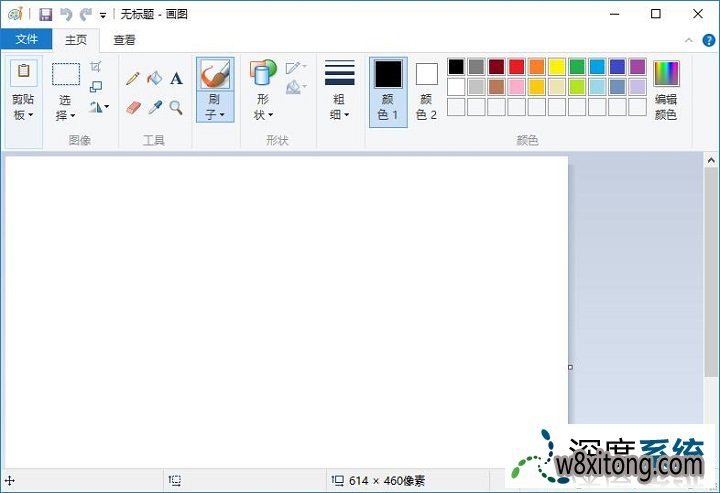720x493 pixels.
Task: Open the File menu
Action: tap(27, 40)
